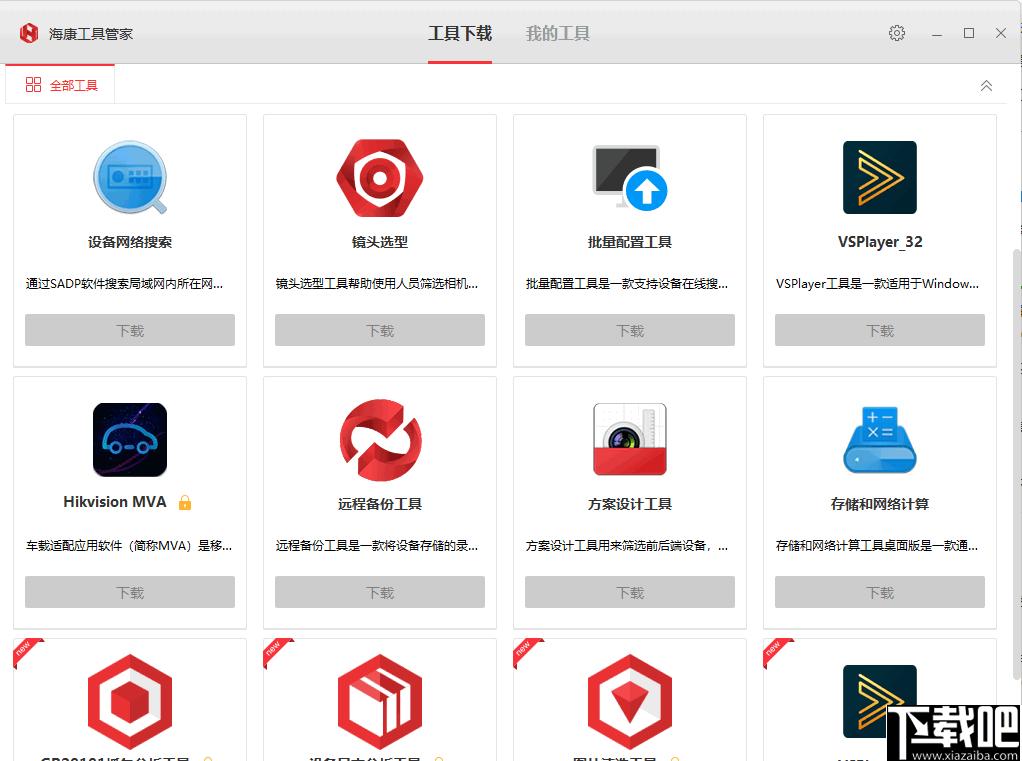Download VSPlayer_32
This screenshot has height=761, width=1022.
[880, 330]
